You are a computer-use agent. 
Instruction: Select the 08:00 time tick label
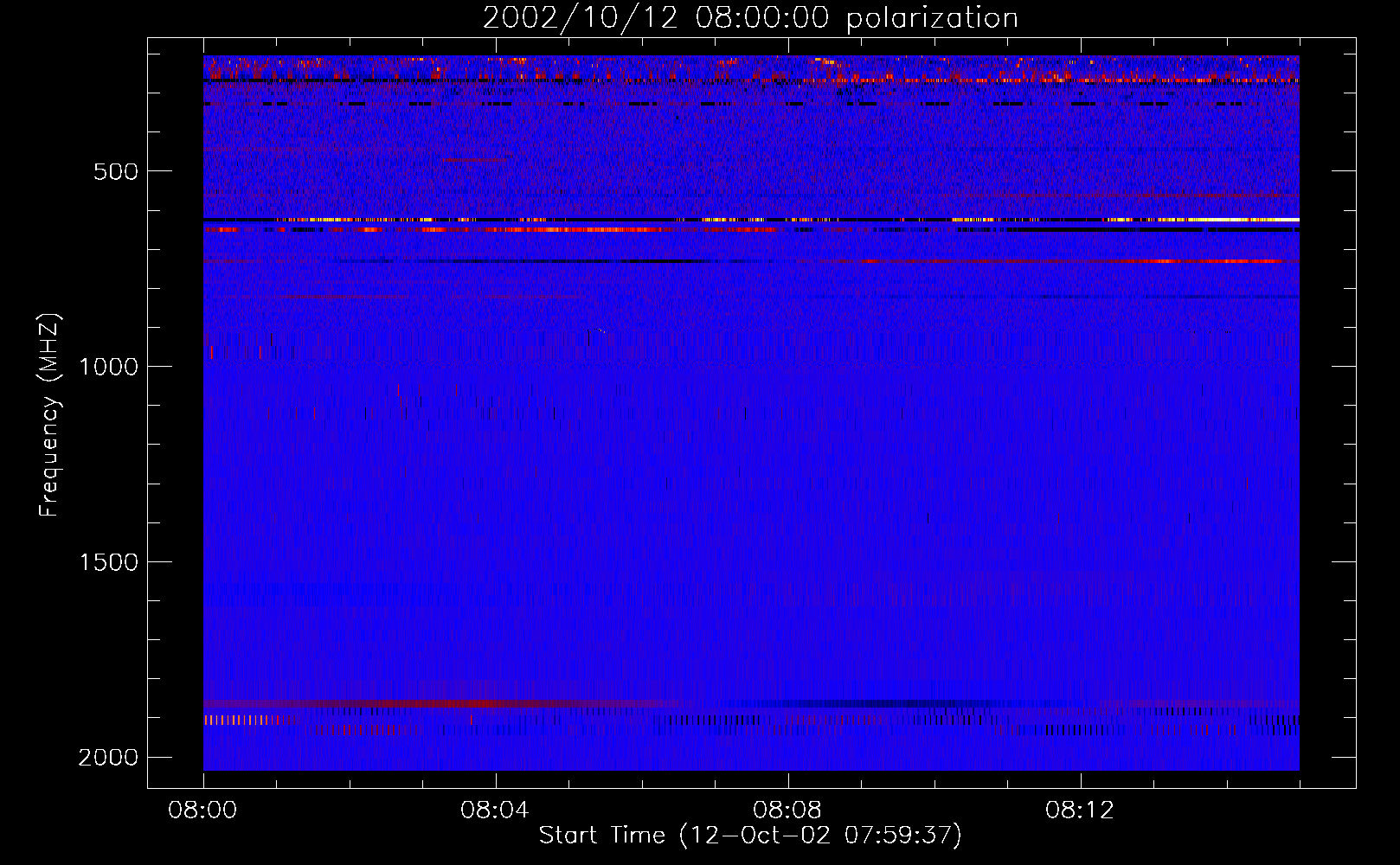pos(203,811)
